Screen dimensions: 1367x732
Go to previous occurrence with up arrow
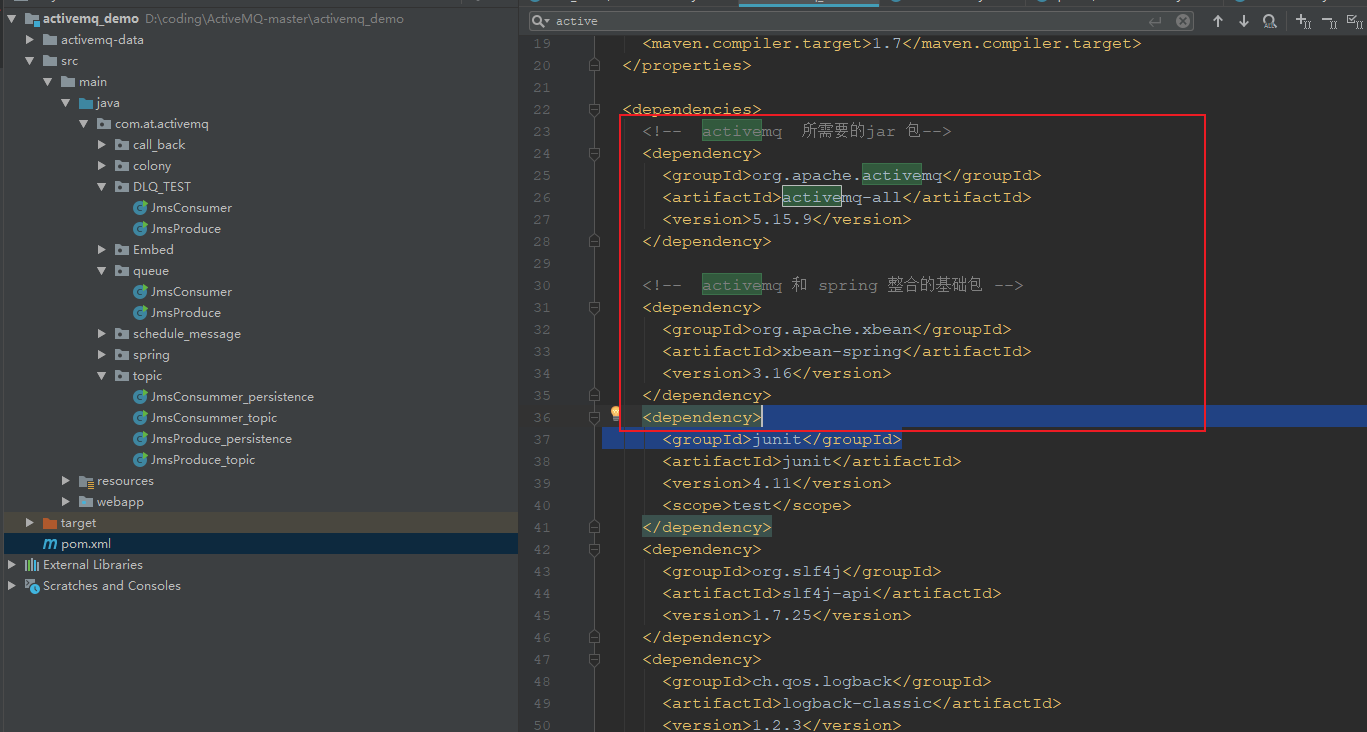pos(1218,21)
